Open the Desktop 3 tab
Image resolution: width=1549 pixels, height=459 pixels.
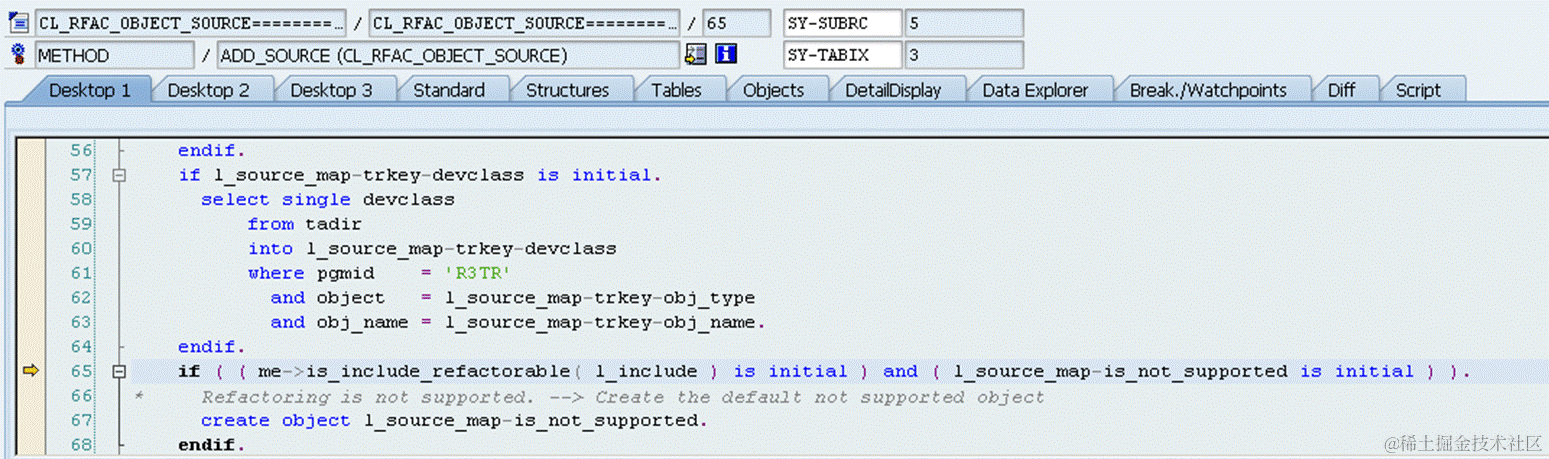[x=331, y=90]
